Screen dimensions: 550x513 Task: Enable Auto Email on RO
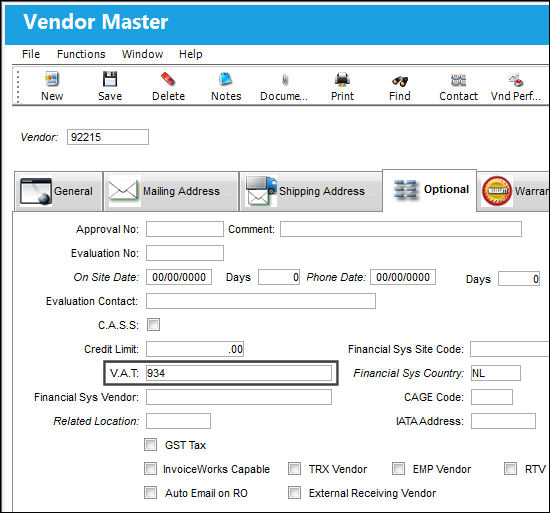pyautogui.click(x=150, y=492)
